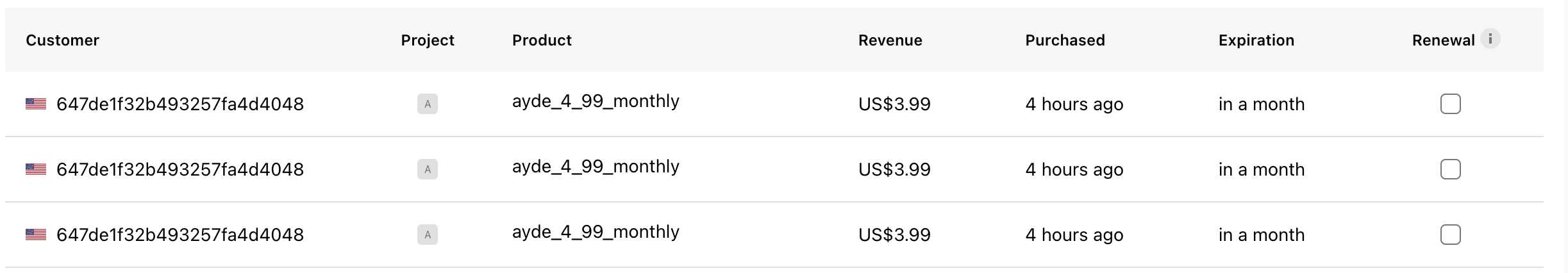Image resolution: width=1568 pixels, height=273 pixels.
Task: Toggle the Renewal checkbox in first row
Action: (x=1451, y=104)
